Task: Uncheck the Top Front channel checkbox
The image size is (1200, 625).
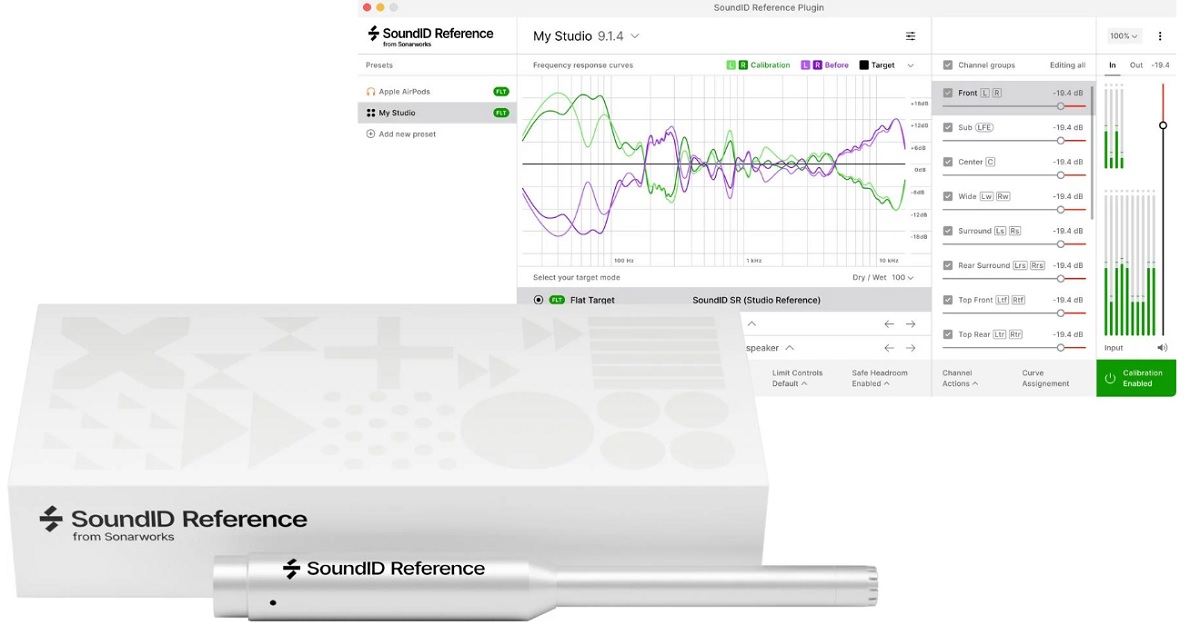Action: tap(948, 300)
